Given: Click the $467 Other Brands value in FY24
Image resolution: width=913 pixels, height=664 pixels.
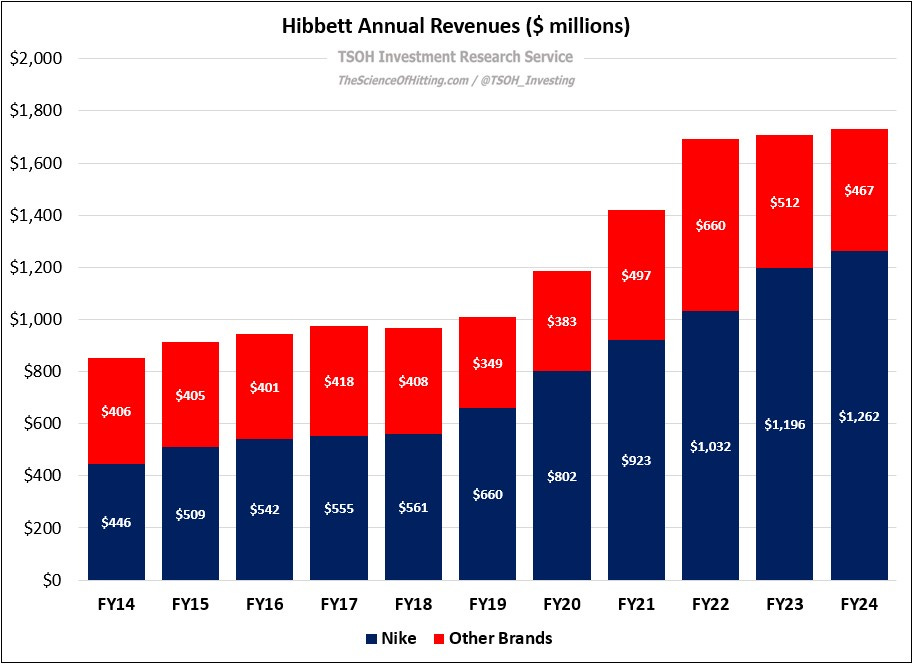Looking at the screenshot, I should point(859,190).
